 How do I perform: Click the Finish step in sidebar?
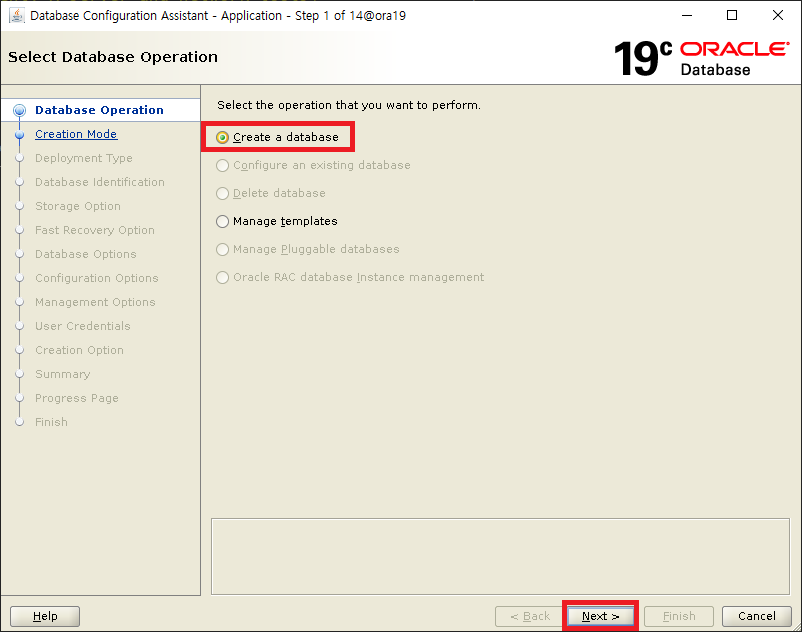tap(51, 422)
